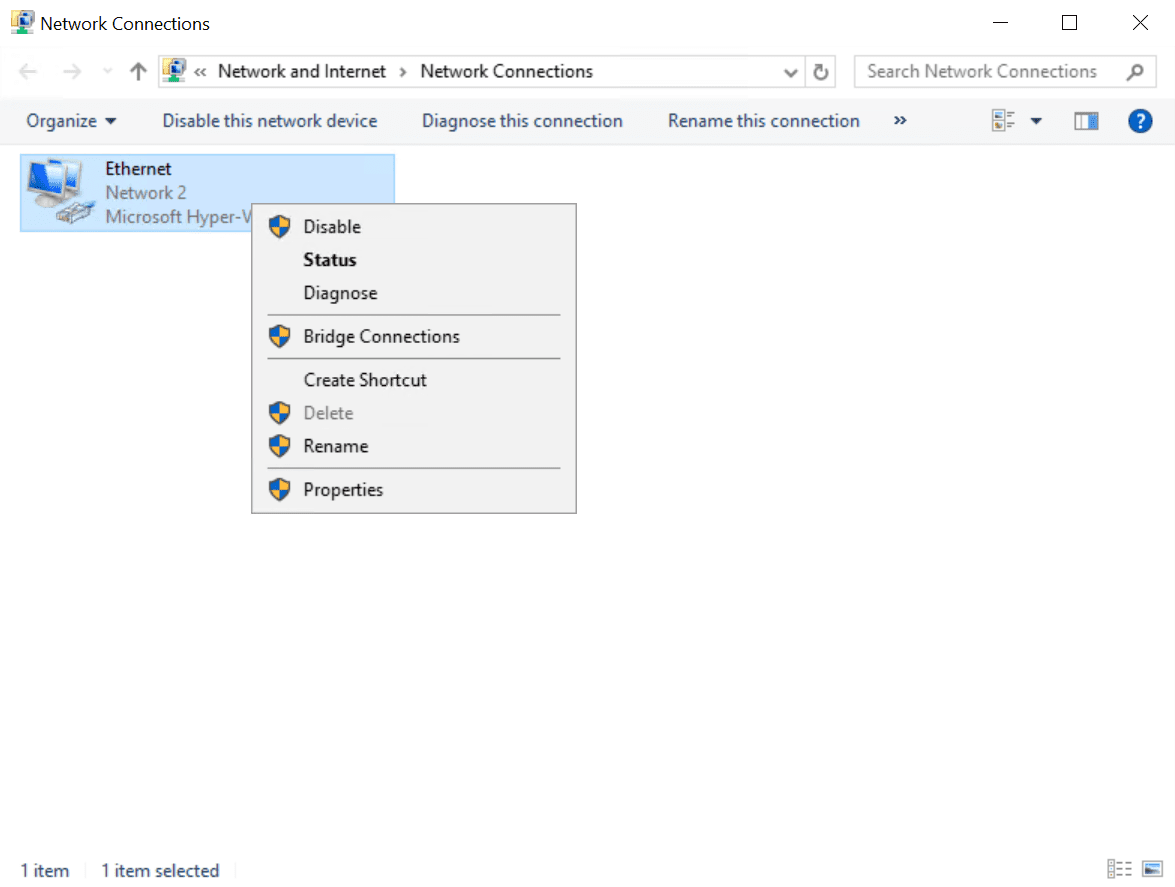The height and width of the screenshot is (887, 1175).
Task: Select the Network Connections breadcrumb
Action: (507, 71)
